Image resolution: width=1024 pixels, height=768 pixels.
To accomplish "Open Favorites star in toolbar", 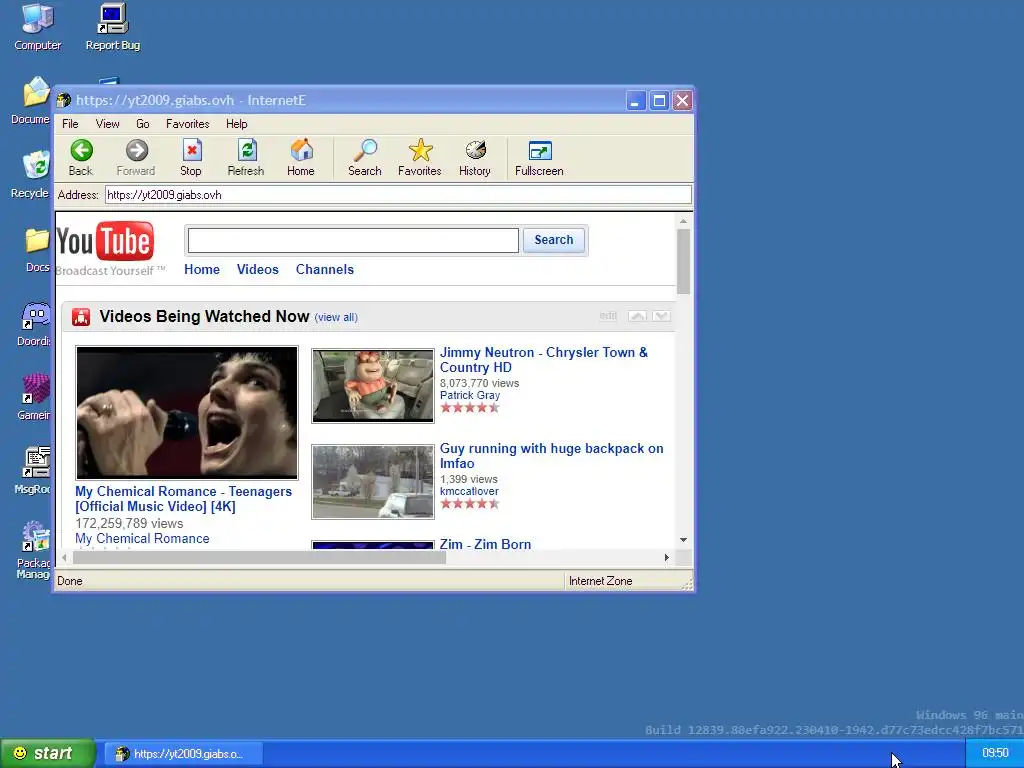I will click(420, 157).
